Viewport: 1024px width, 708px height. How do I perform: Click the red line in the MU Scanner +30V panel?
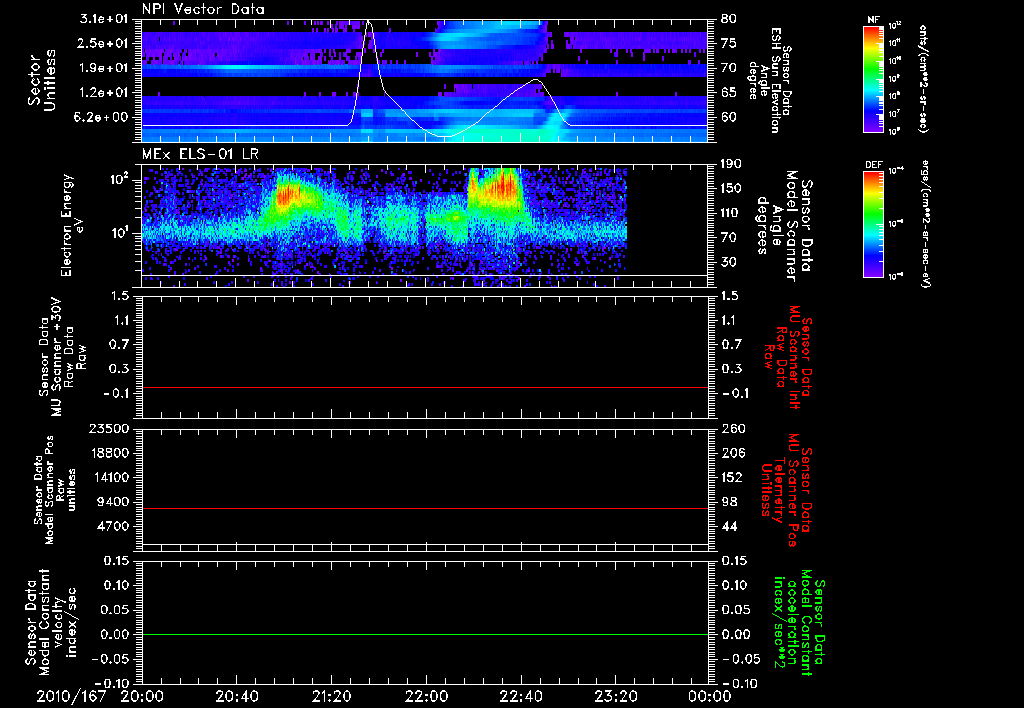click(425, 388)
